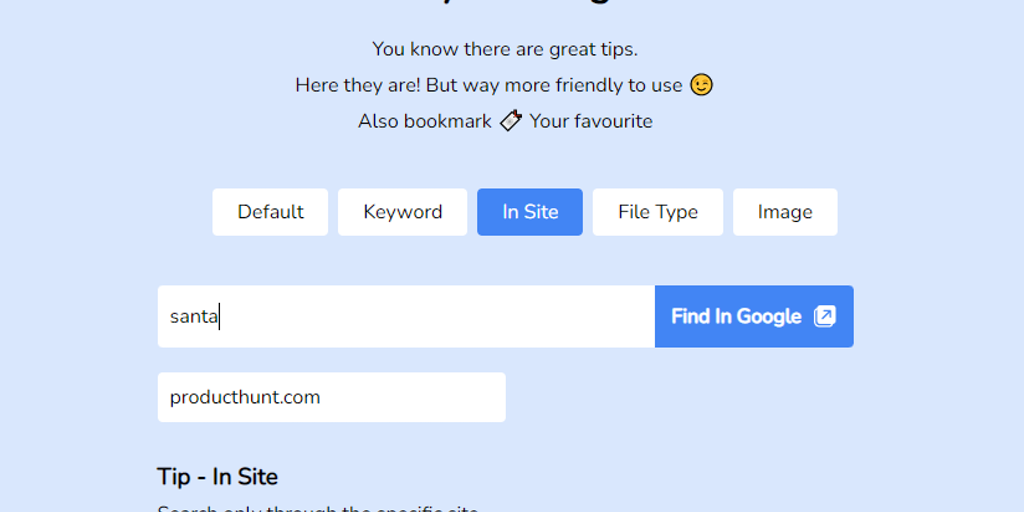Click the "You know there are great tips" line
This screenshot has width=1024, height=512.
click(x=505, y=49)
